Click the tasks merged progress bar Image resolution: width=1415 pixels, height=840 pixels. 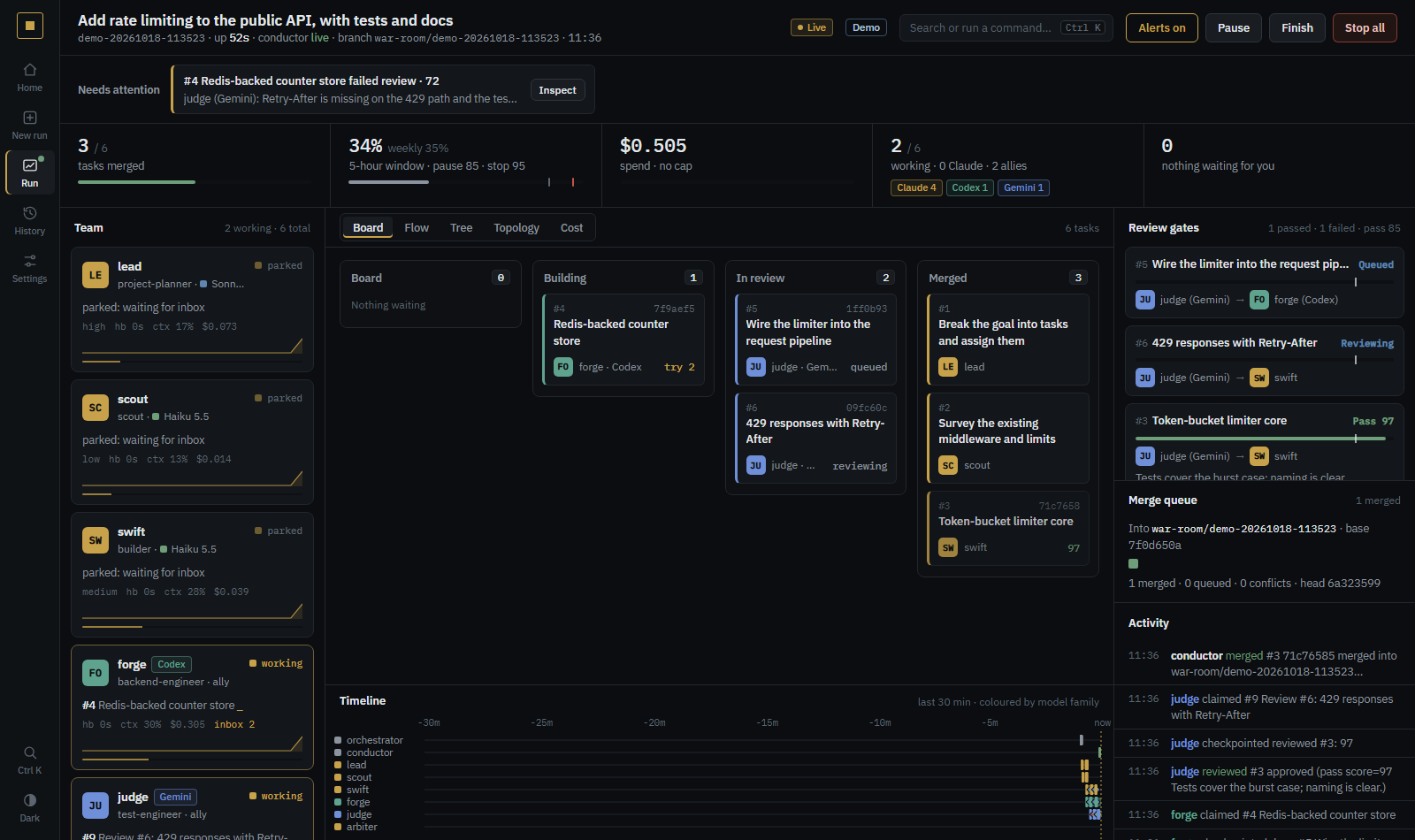tap(195, 182)
